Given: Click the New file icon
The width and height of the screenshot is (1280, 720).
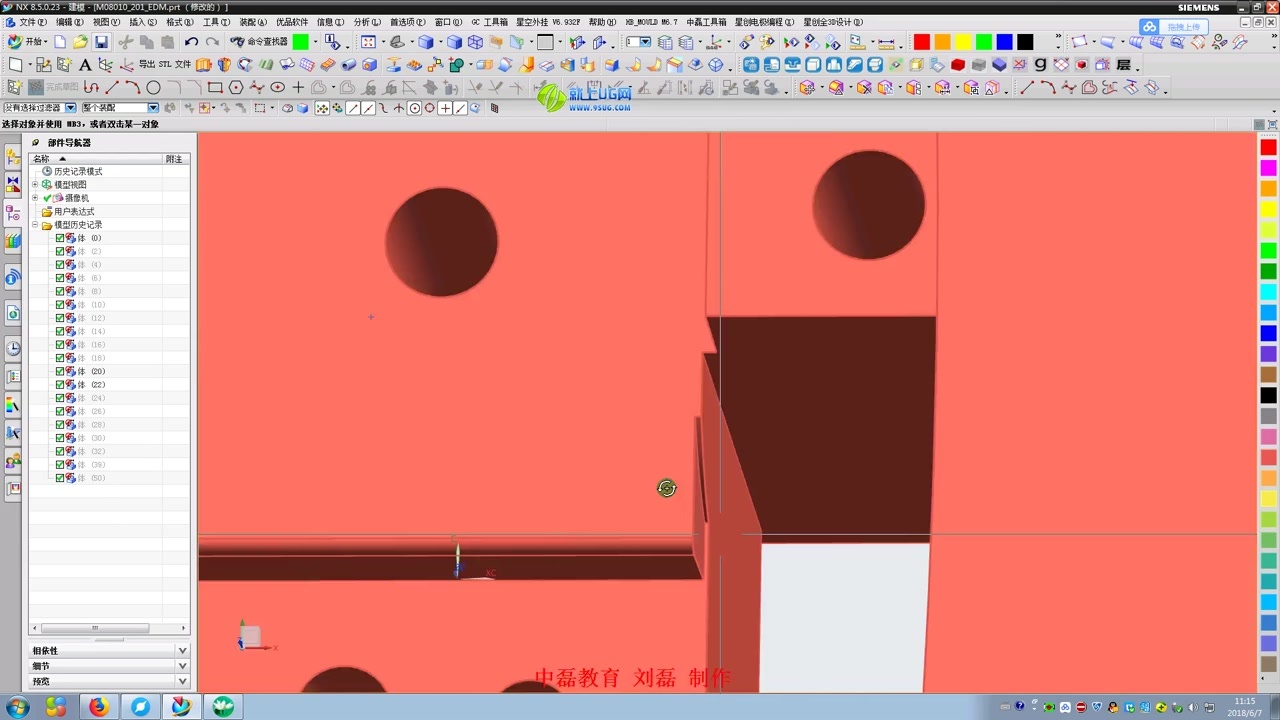Looking at the screenshot, I should pos(60,42).
